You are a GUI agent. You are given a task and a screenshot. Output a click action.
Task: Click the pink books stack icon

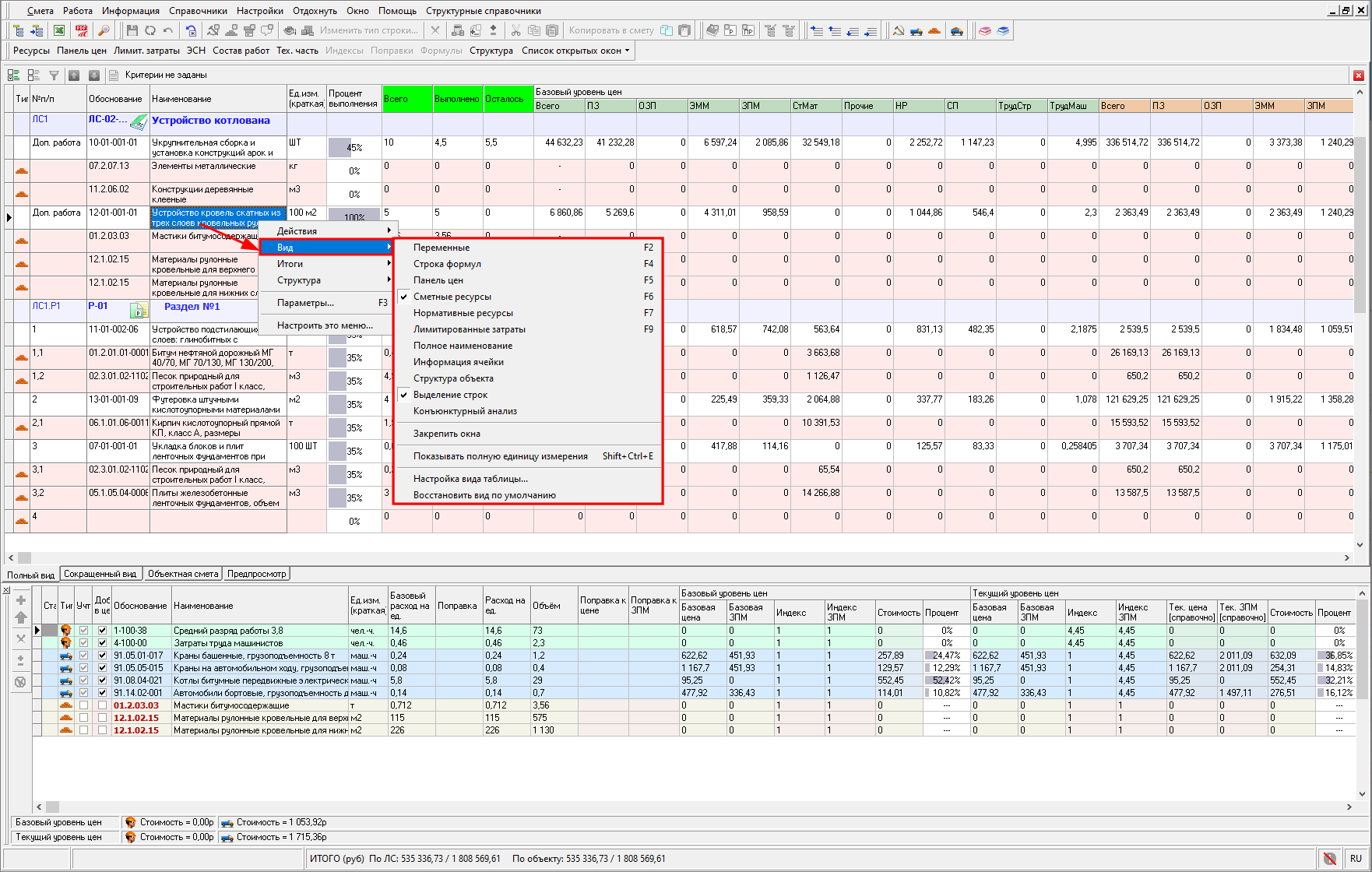985,30
